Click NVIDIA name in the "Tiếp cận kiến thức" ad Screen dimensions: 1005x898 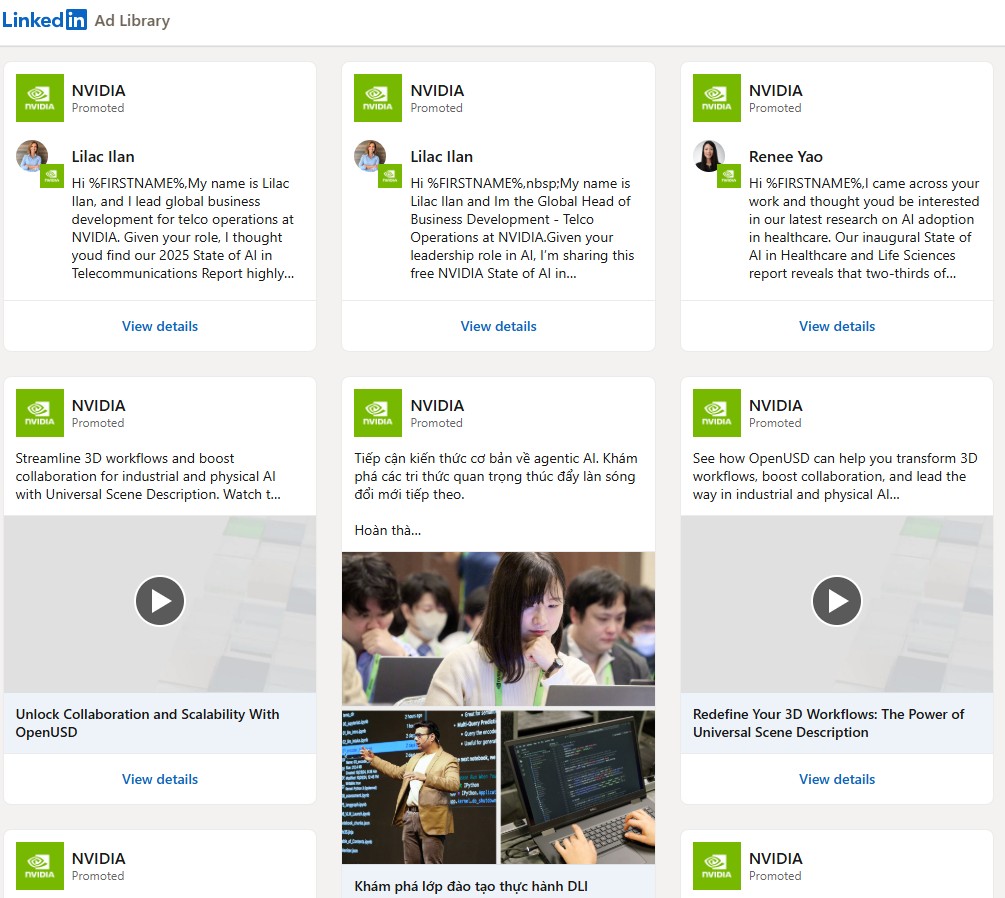click(x=437, y=406)
